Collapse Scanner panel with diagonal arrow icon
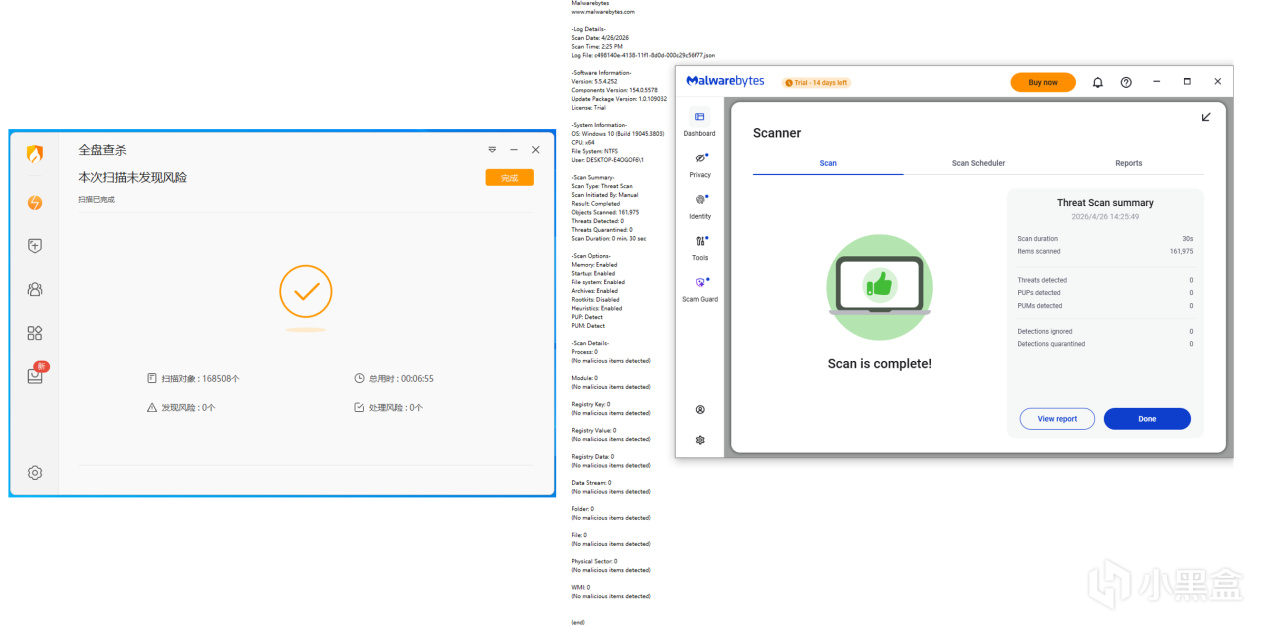1280x626 pixels. click(x=1206, y=117)
